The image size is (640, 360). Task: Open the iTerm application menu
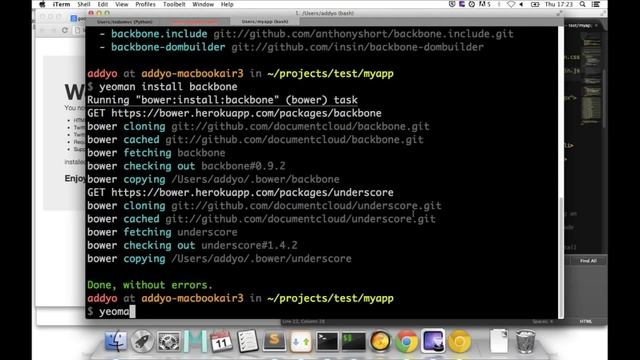[61, 4]
